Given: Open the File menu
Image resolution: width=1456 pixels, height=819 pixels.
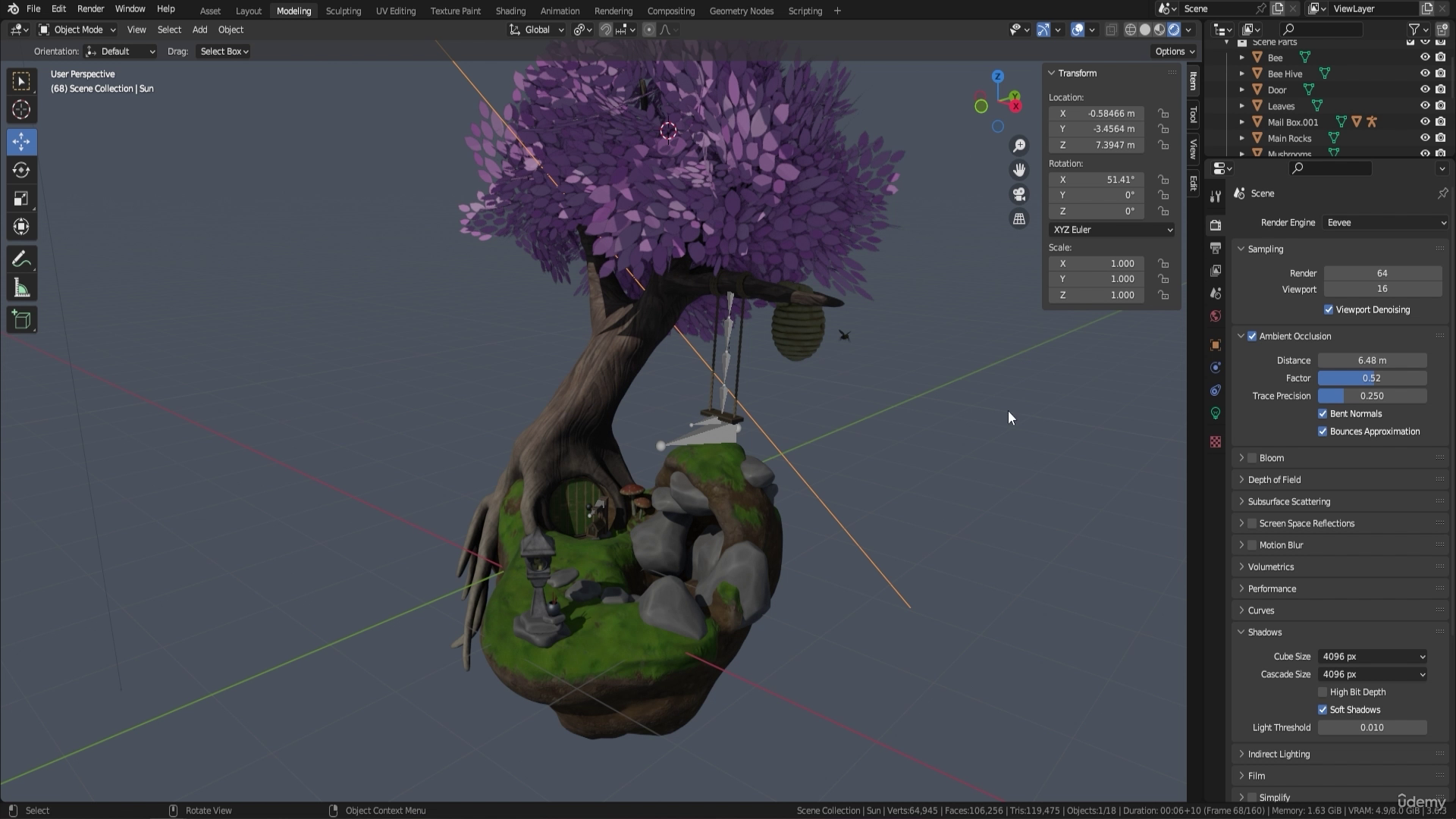Looking at the screenshot, I should pos(33,9).
